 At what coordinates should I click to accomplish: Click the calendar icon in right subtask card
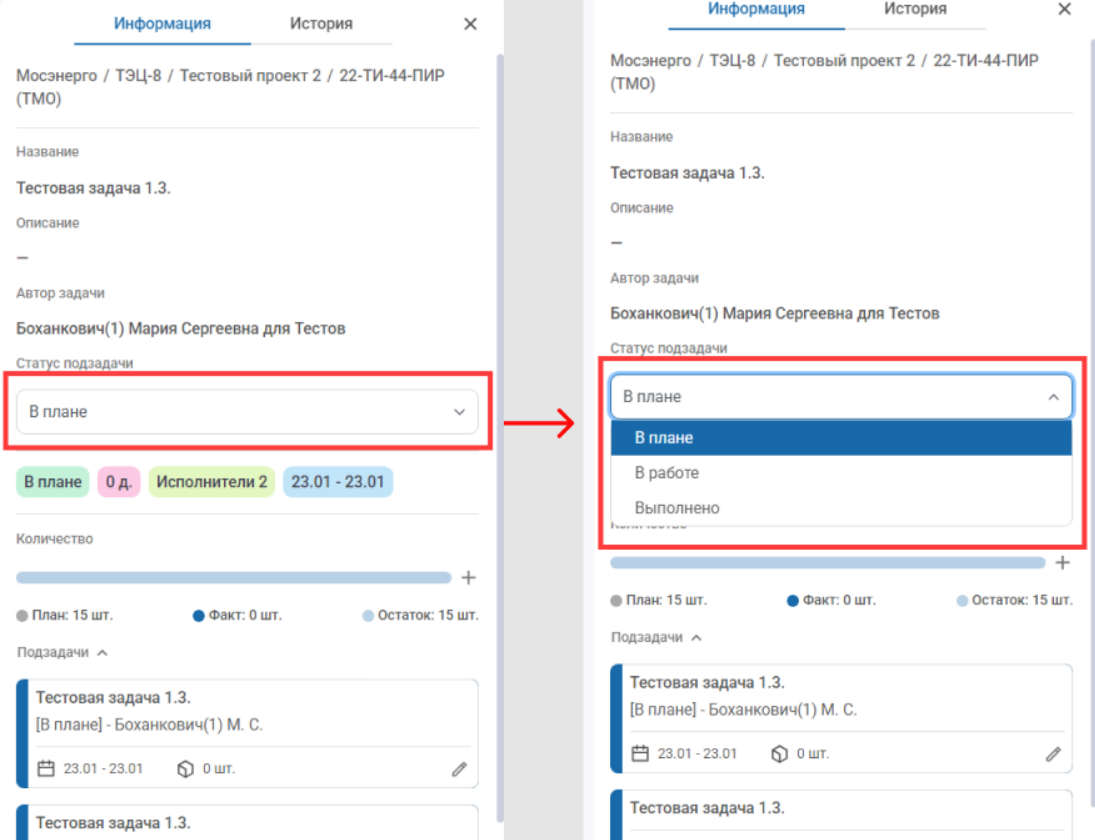point(639,754)
